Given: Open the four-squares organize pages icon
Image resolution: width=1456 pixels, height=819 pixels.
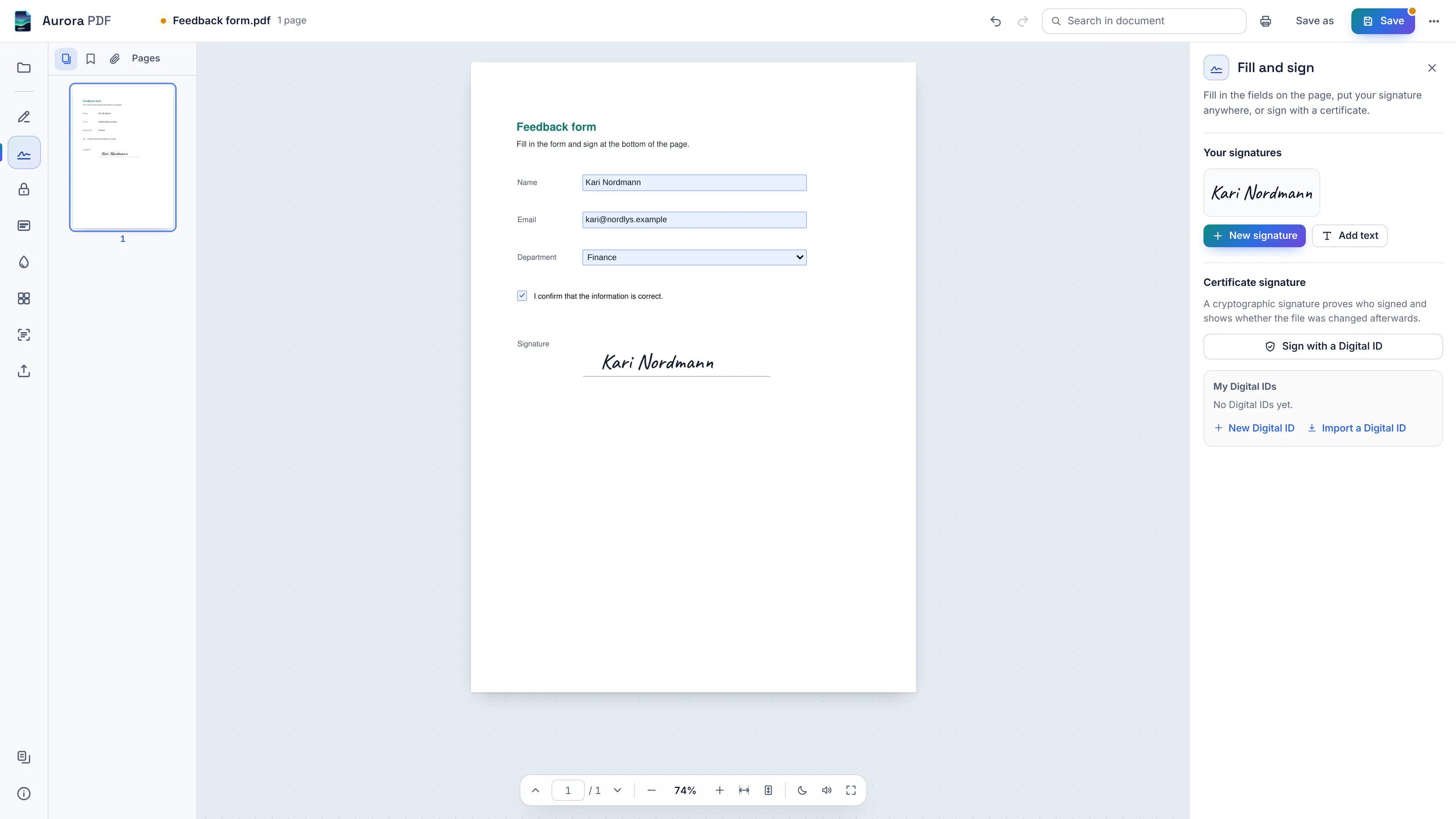Looking at the screenshot, I should coord(24,298).
